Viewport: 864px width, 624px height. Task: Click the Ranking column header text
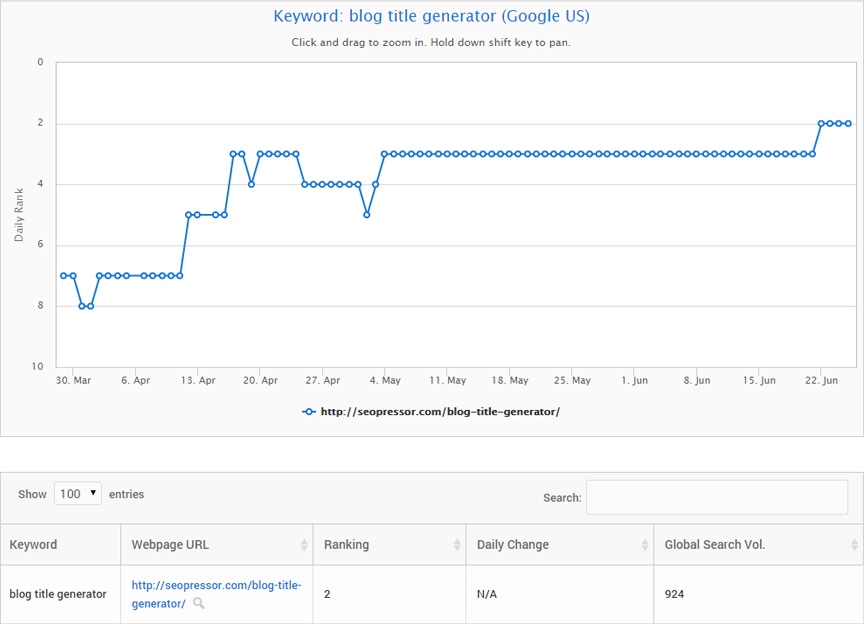click(x=346, y=545)
